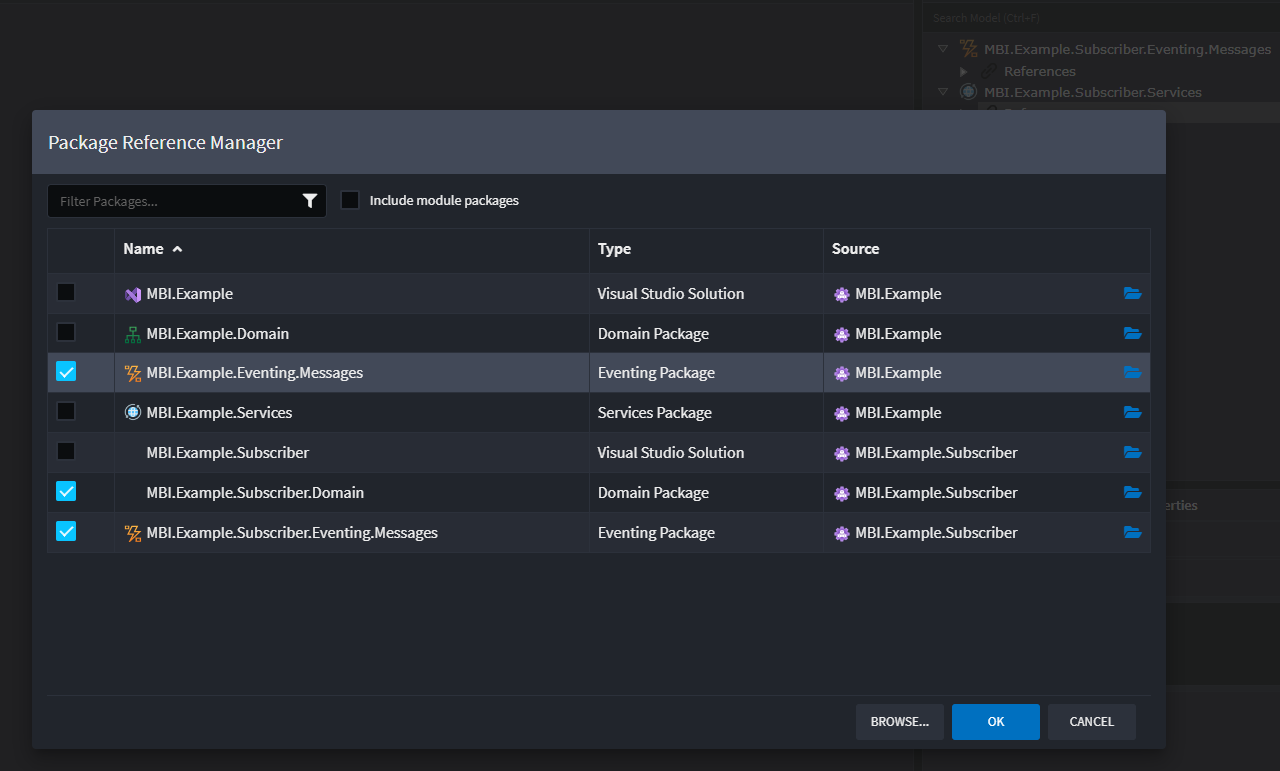Screen dimensions: 1280x771
Task: Click eventing icon beside MBI.Example.Eventing.Messages
Action: (133, 373)
